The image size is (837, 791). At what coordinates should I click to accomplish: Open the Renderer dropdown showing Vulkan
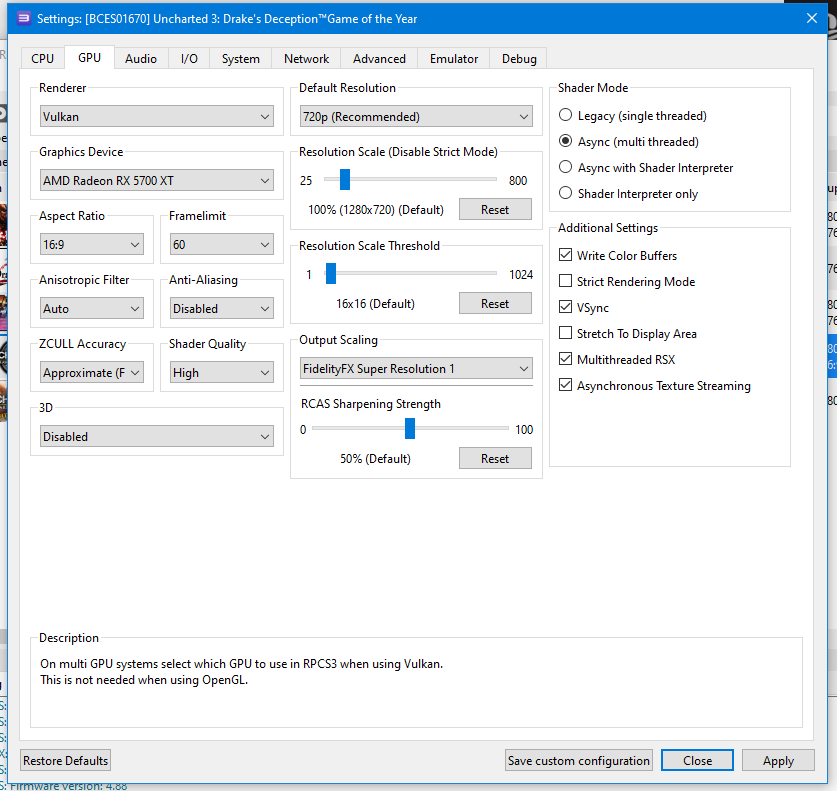point(156,117)
